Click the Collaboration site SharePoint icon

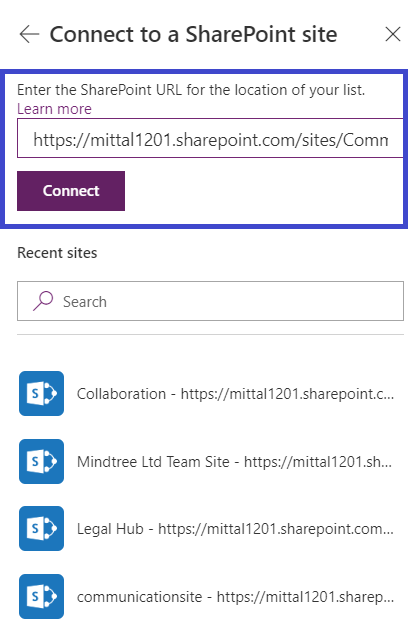[42, 393]
